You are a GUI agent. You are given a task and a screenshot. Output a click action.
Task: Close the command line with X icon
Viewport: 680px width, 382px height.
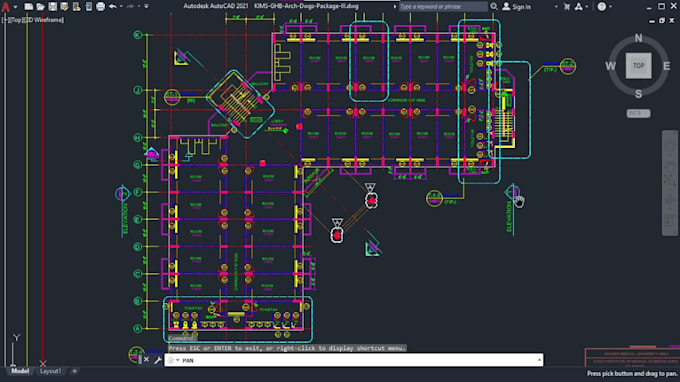click(147, 360)
